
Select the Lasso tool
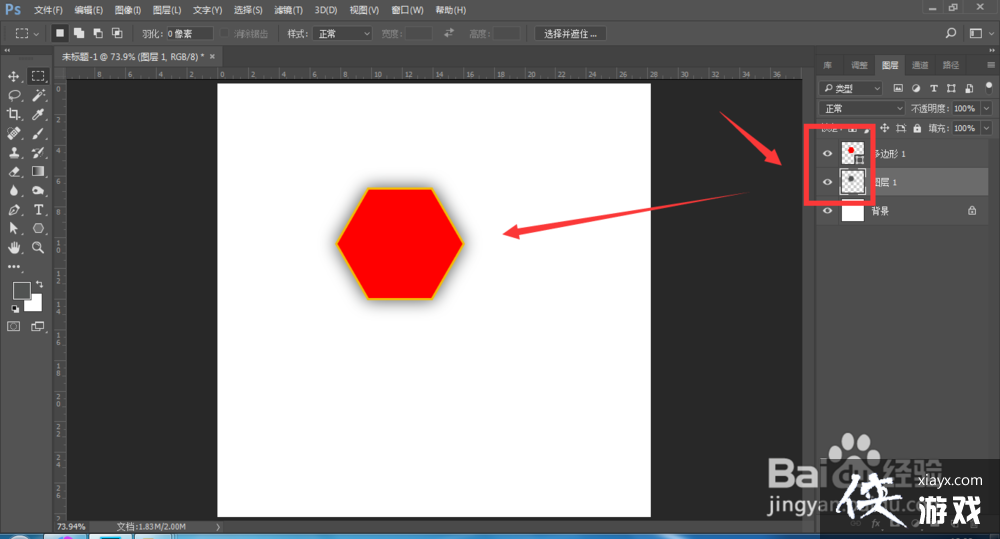click(14, 95)
